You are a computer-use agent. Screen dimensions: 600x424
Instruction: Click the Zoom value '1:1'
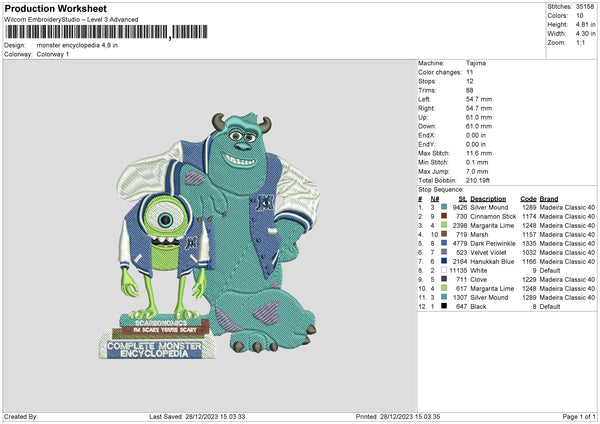pos(580,42)
